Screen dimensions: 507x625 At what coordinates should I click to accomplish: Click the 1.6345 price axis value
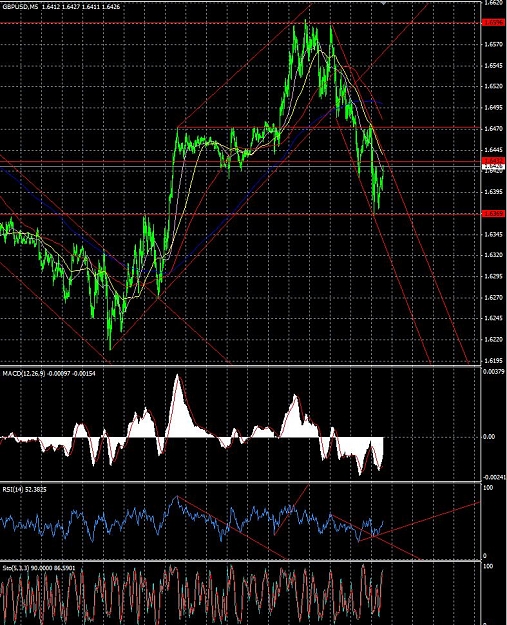(493, 234)
